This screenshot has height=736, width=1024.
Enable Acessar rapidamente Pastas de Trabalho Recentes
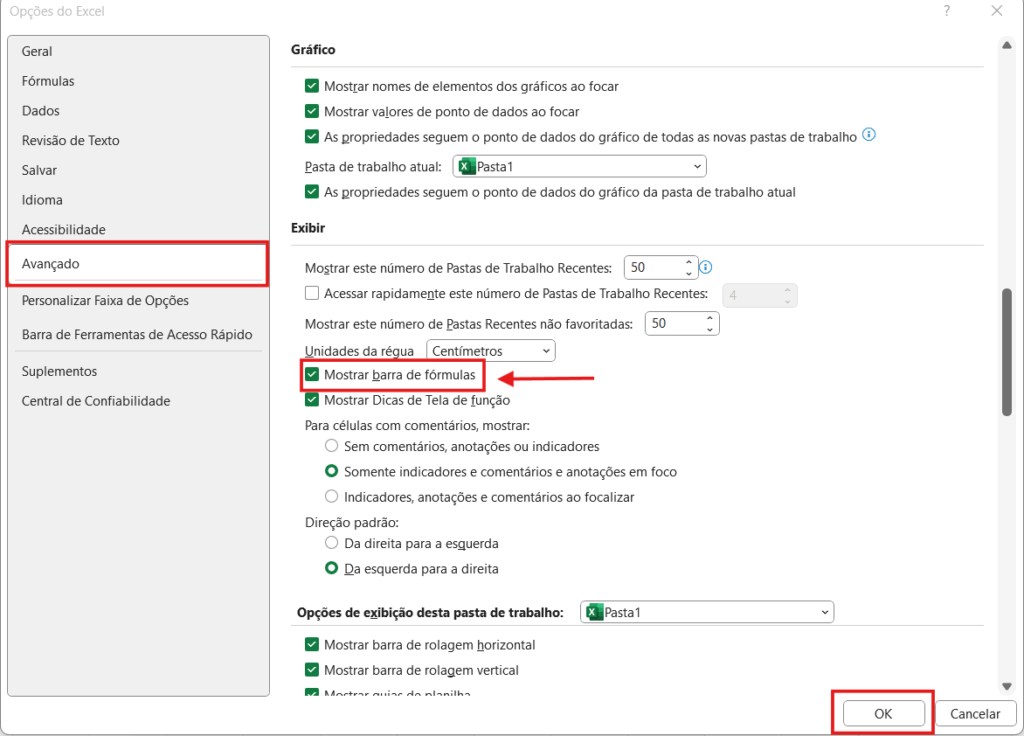pyautogui.click(x=313, y=295)
